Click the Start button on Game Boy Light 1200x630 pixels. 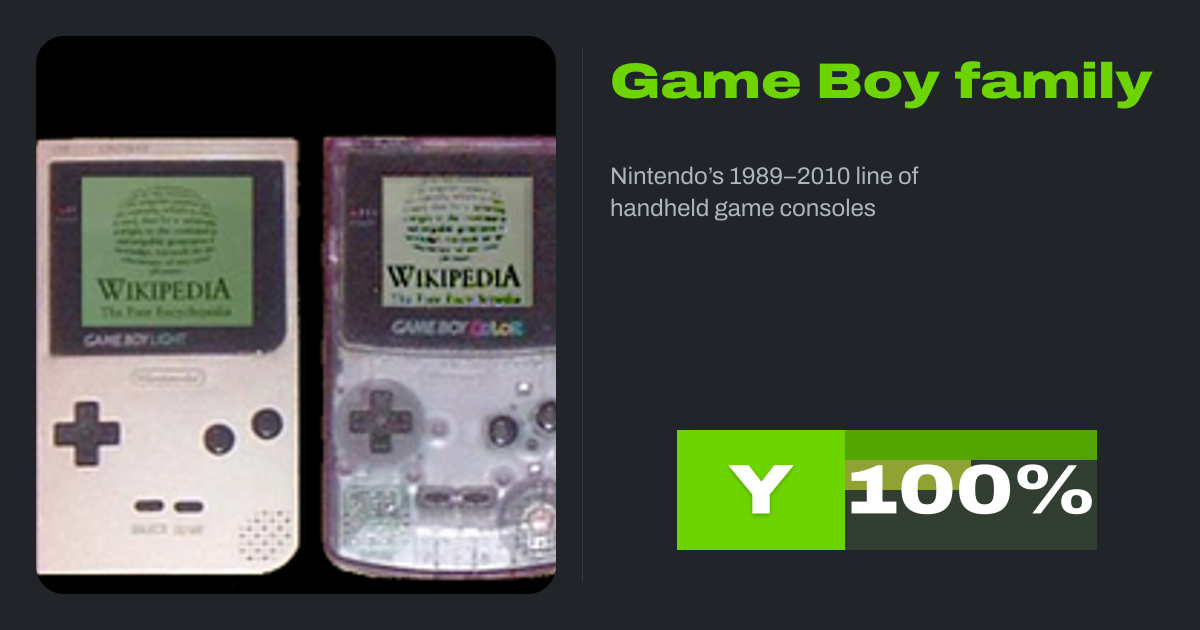[188, 507]
